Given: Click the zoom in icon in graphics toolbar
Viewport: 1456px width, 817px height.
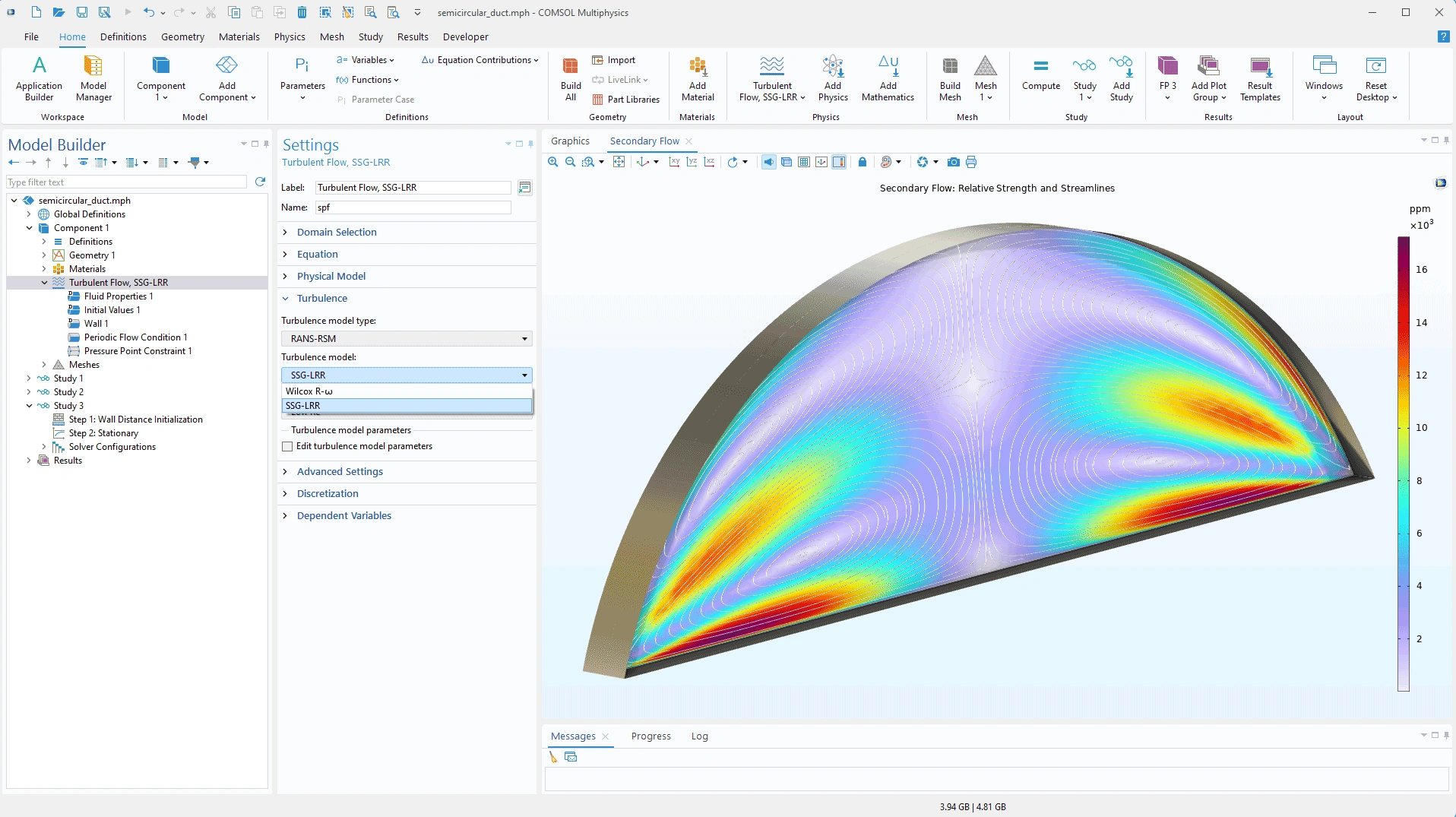Looking at the screenshot, I should tap(553, 162).
